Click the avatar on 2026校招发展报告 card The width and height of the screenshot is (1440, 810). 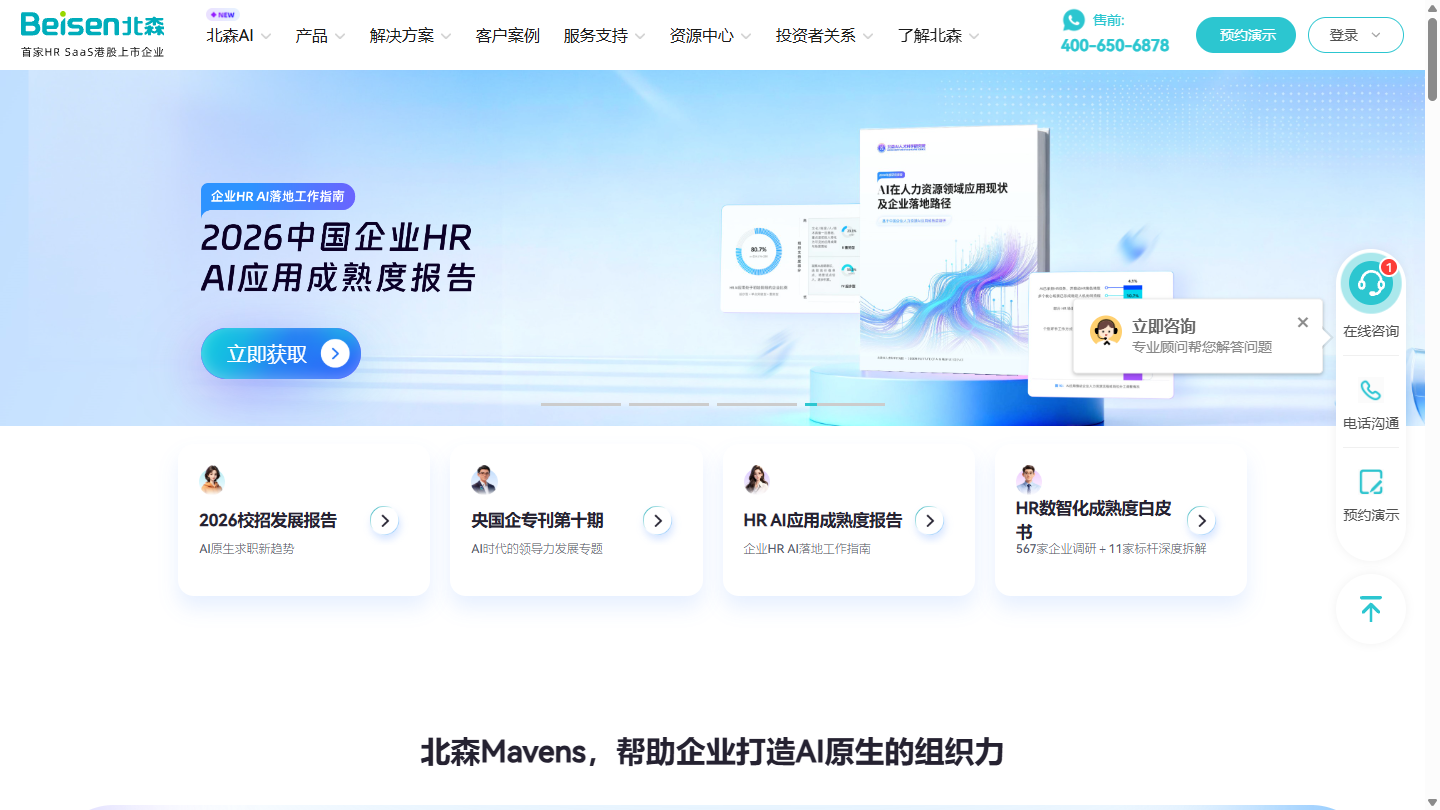[212, 480]
